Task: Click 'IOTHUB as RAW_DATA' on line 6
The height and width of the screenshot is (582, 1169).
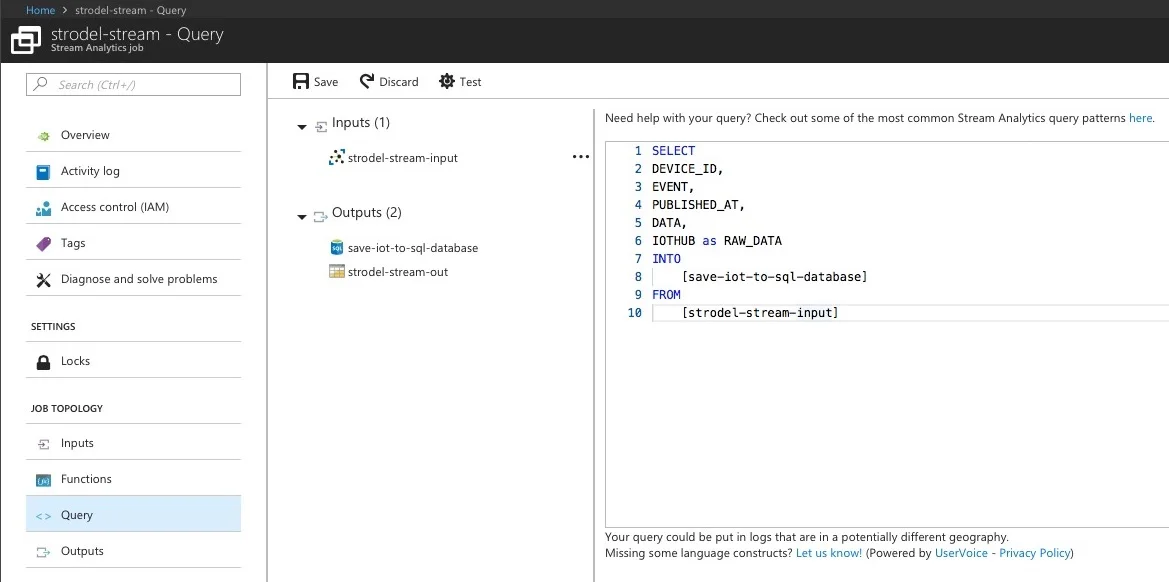Action: 717,241
